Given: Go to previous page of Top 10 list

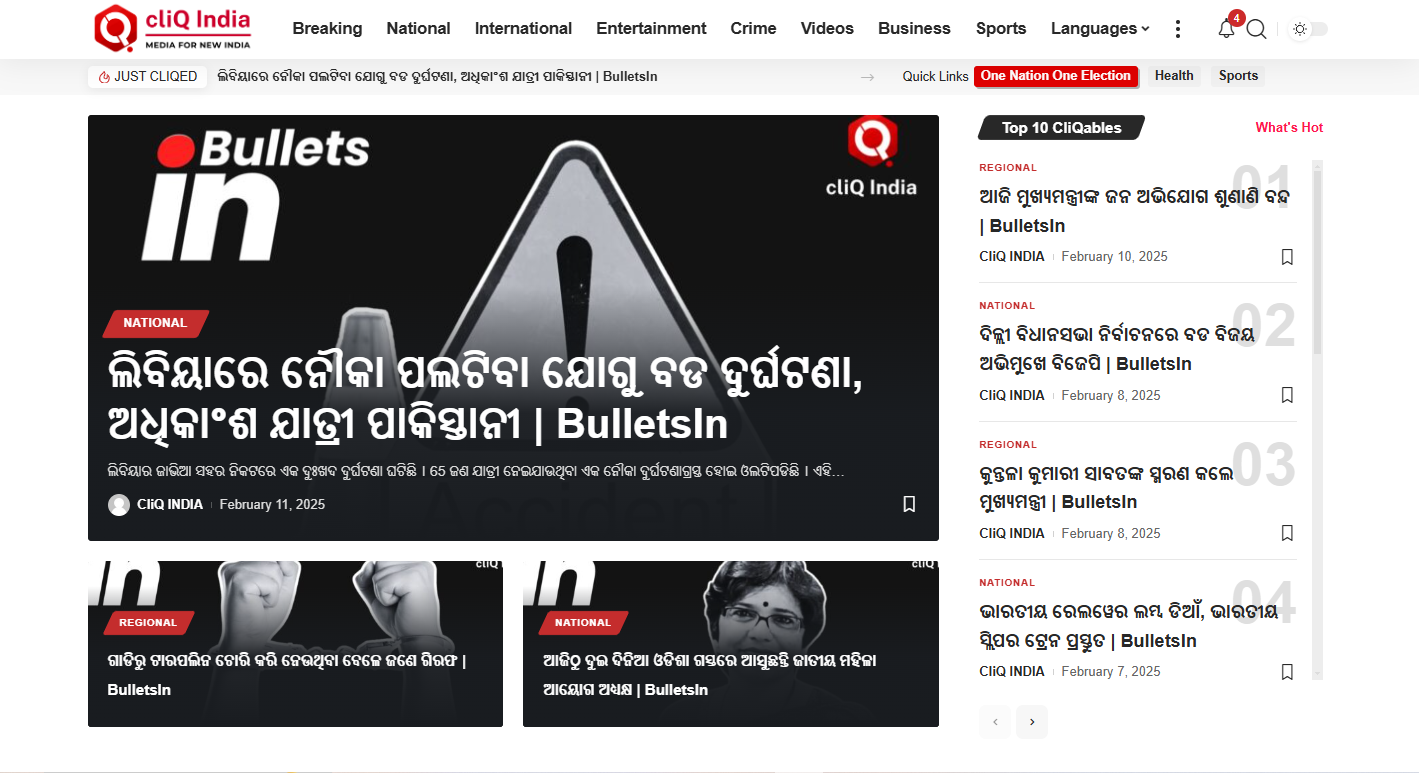Looking at the screenshot, I should (995, 722).
